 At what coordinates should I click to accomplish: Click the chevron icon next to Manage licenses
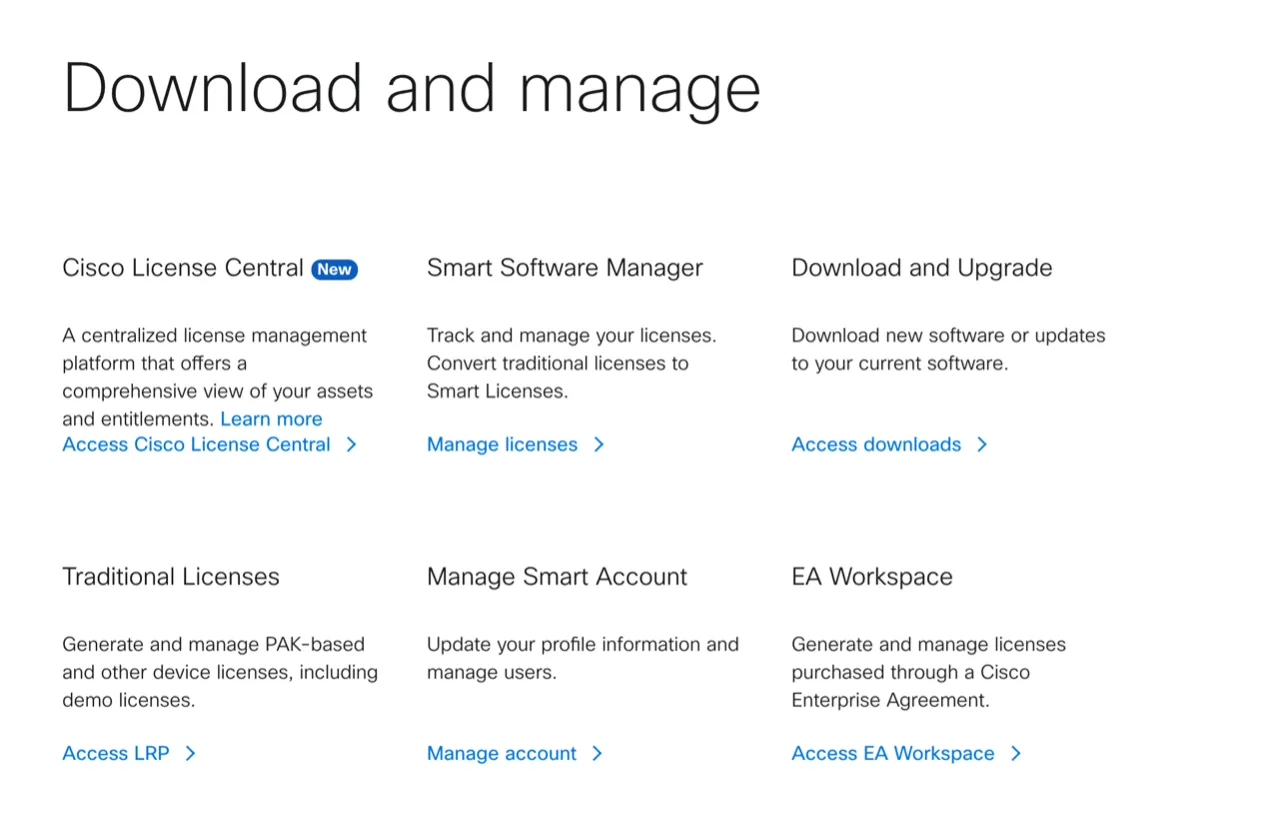[x=598, y=445]
